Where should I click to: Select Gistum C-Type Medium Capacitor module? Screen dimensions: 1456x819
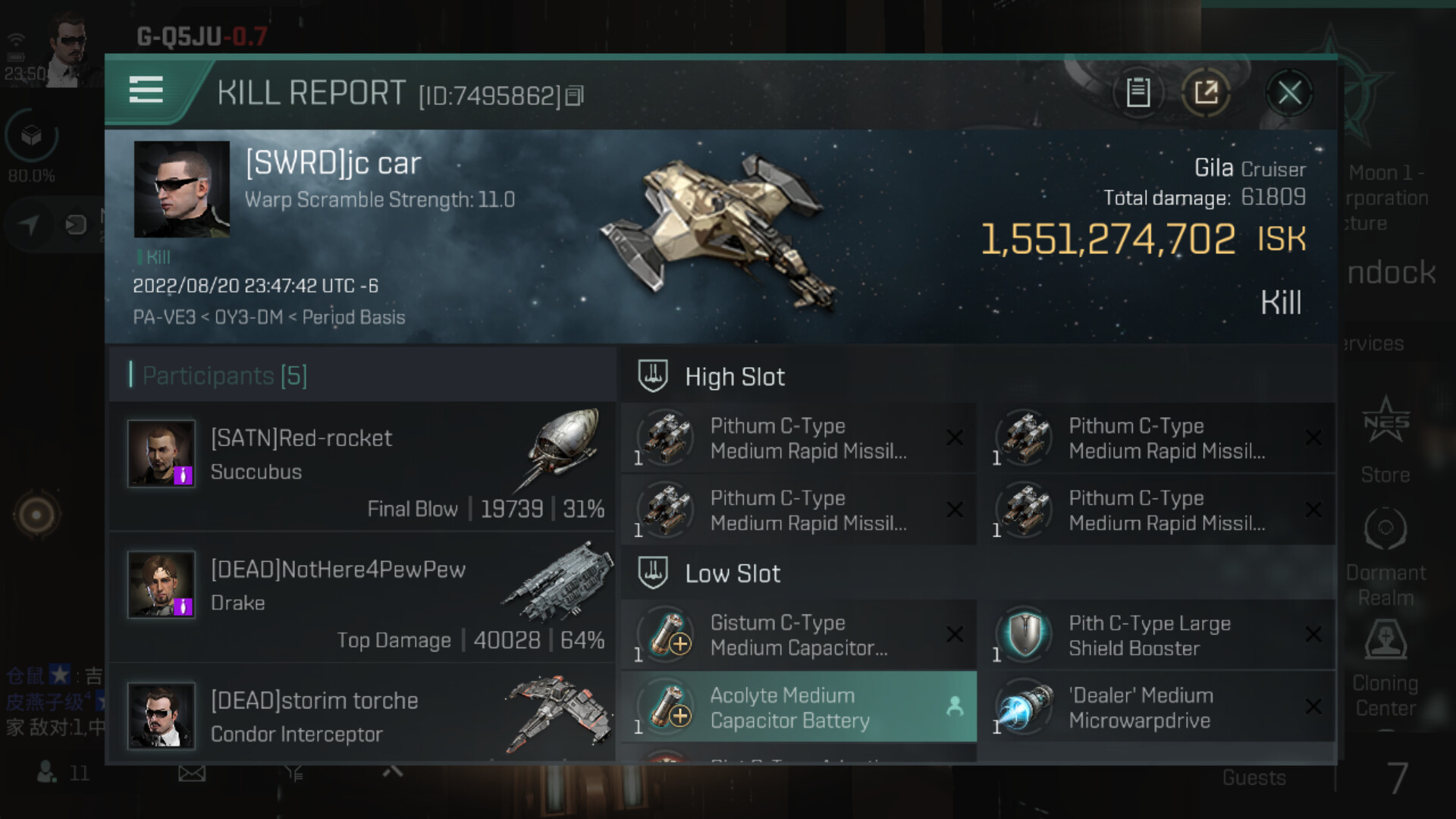799,635
